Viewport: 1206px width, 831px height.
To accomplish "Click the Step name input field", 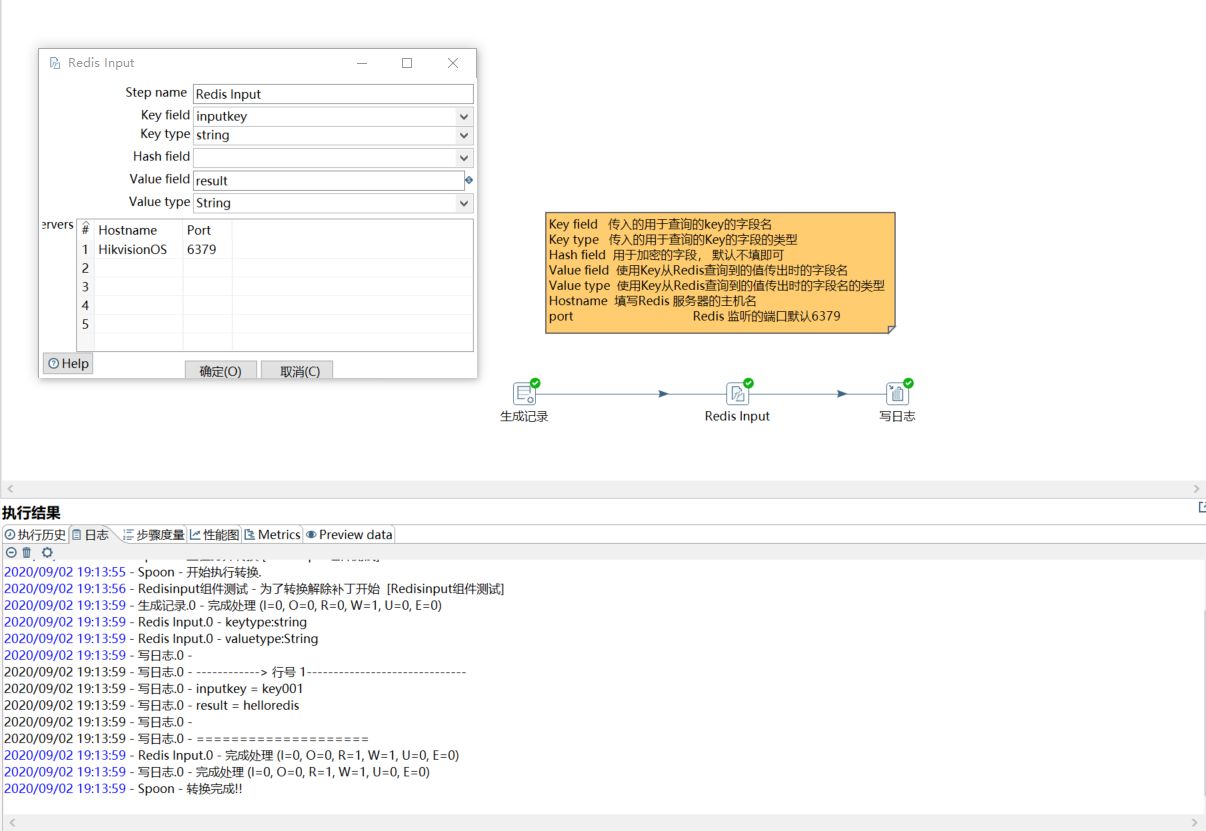I will point(333,94).
